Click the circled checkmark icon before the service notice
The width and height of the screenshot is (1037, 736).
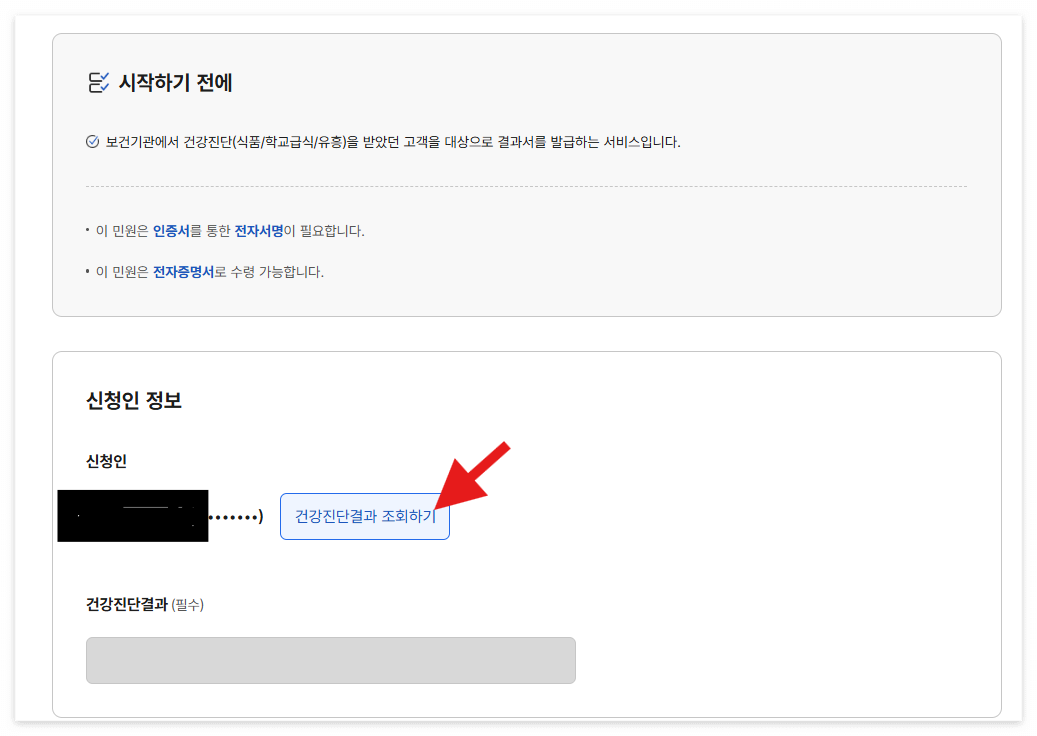click(x=91, y=142)
